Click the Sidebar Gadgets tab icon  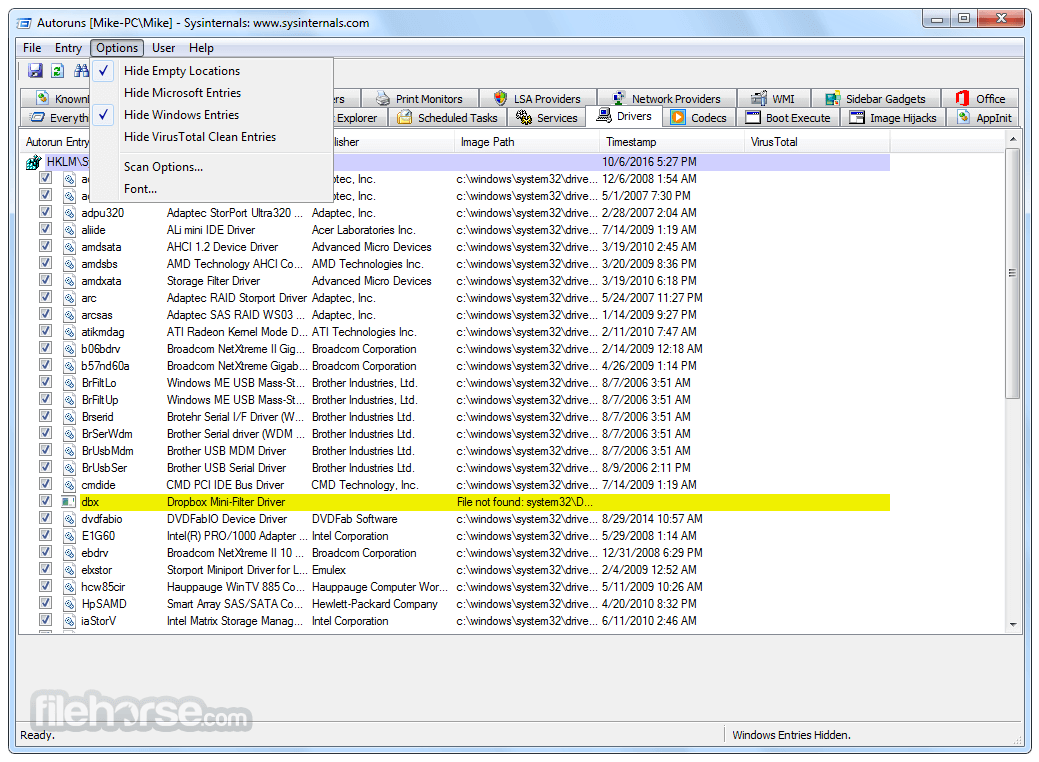pyautogui.click(x=833, y=99)
